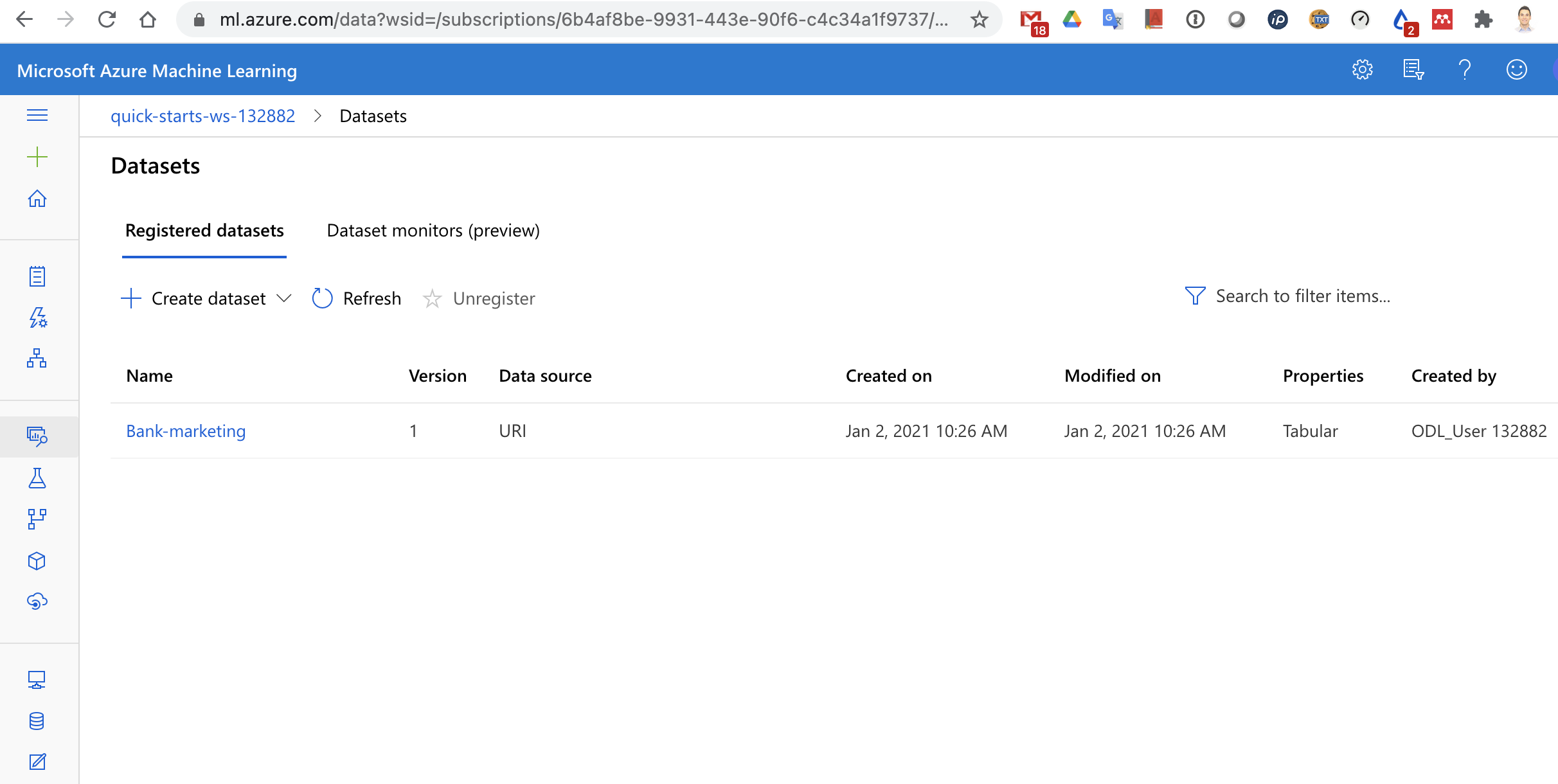The width and height of the screenshot is (1558, 784).
Task: Open Experiments flask icon
Action: point(37,478)
